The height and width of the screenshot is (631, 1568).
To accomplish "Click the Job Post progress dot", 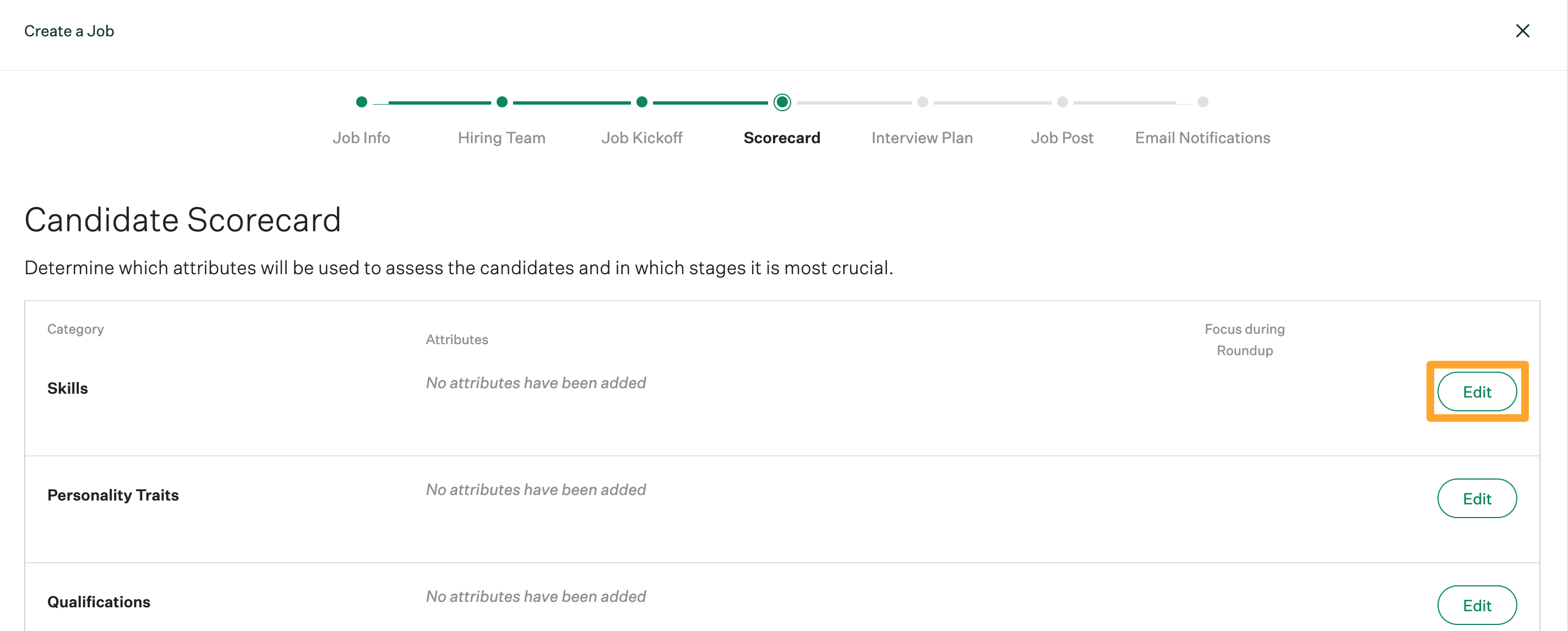I will (1062, 102).
